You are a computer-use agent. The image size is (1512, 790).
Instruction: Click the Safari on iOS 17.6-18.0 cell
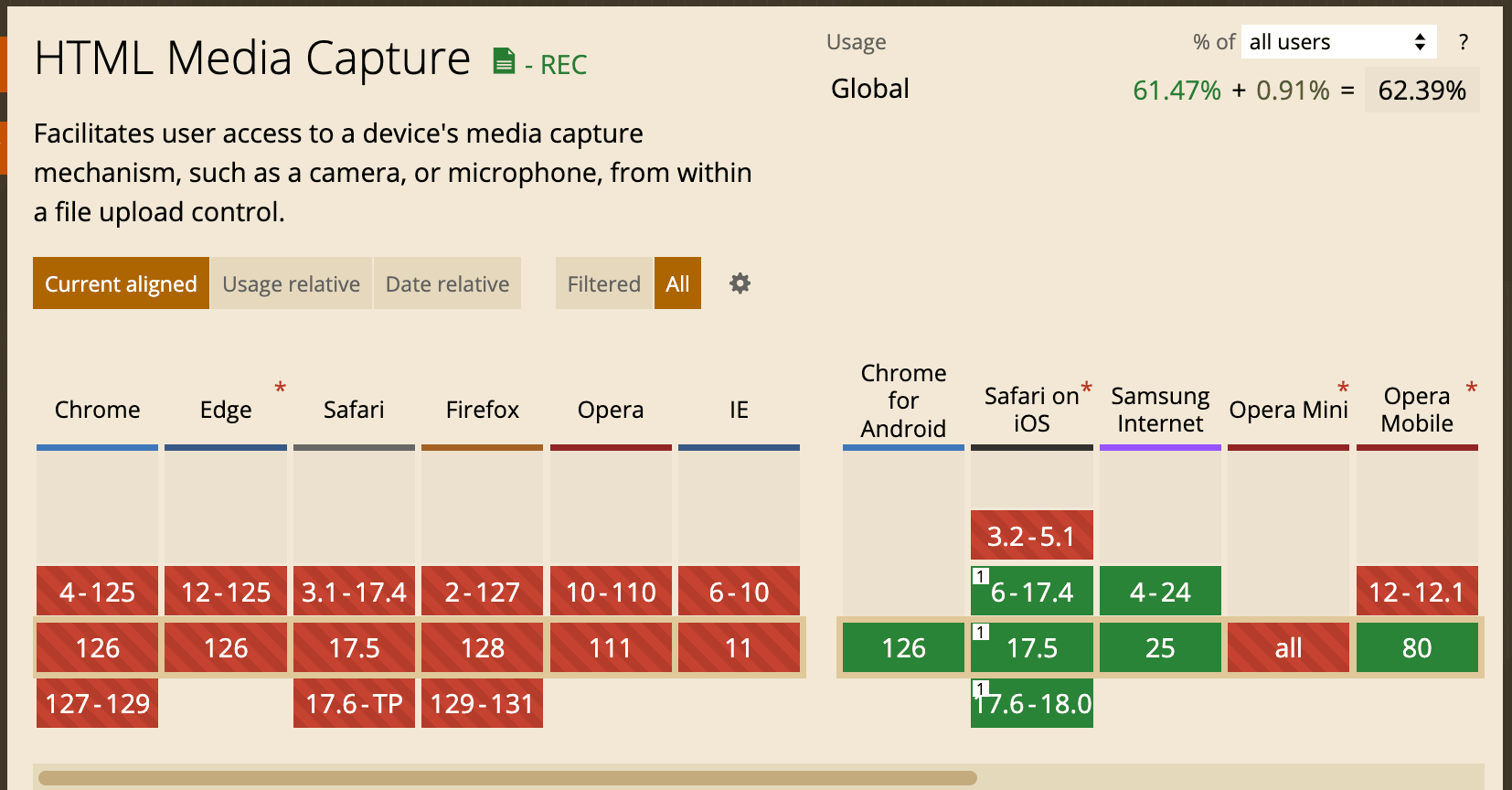coord(1032,703)
